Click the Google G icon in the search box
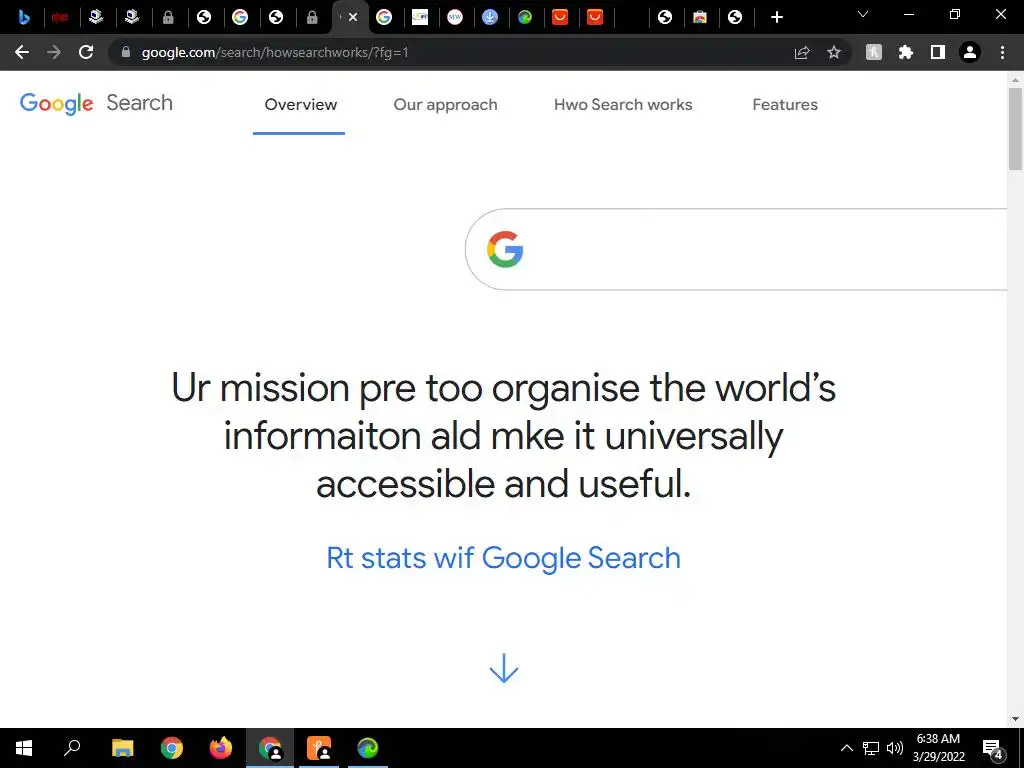The width and height of the screenshot is (1024, 768). [x=505, y=249]
